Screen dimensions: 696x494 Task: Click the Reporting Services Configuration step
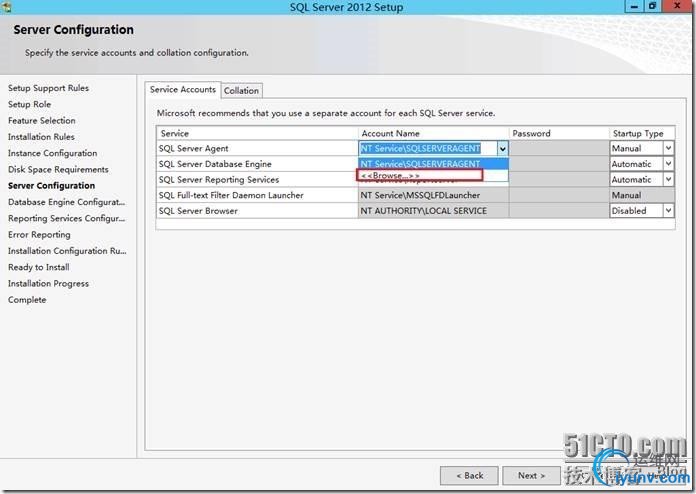point(67,218)
